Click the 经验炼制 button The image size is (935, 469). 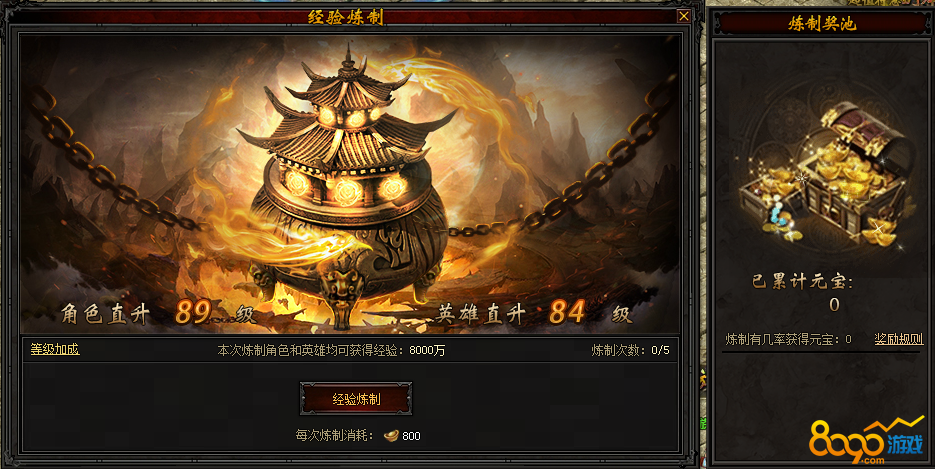356,399
